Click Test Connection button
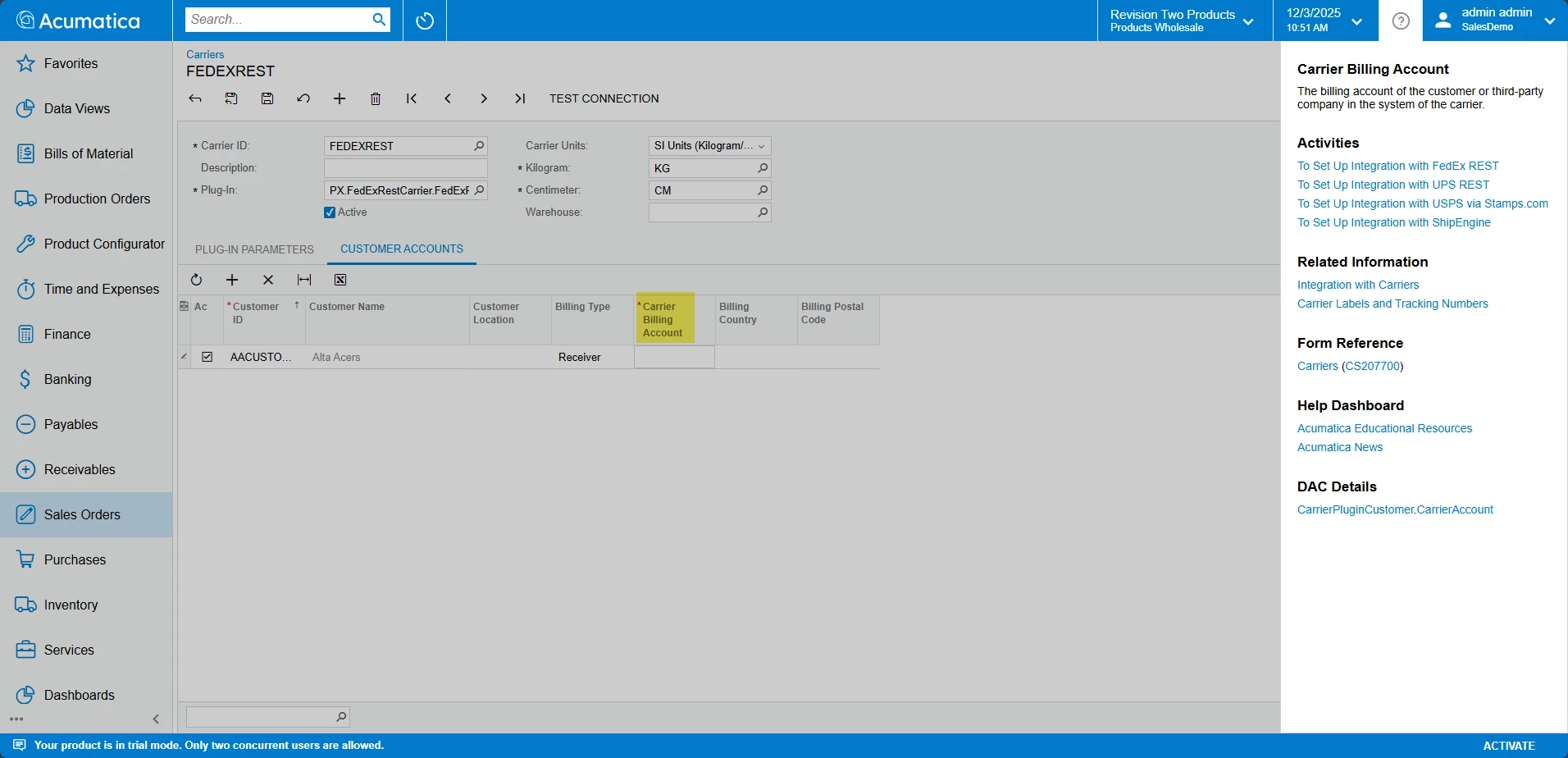 [x=604, y=98]
